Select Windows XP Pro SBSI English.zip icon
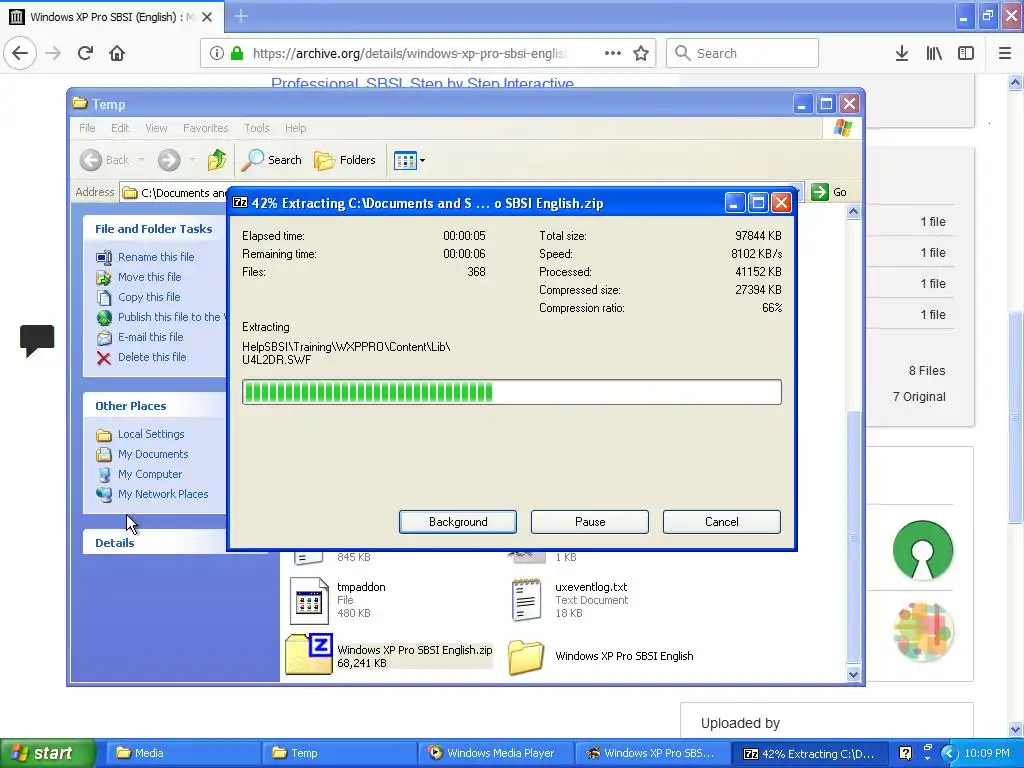Screen dimensions: 1024x768 tap(309, 654)
